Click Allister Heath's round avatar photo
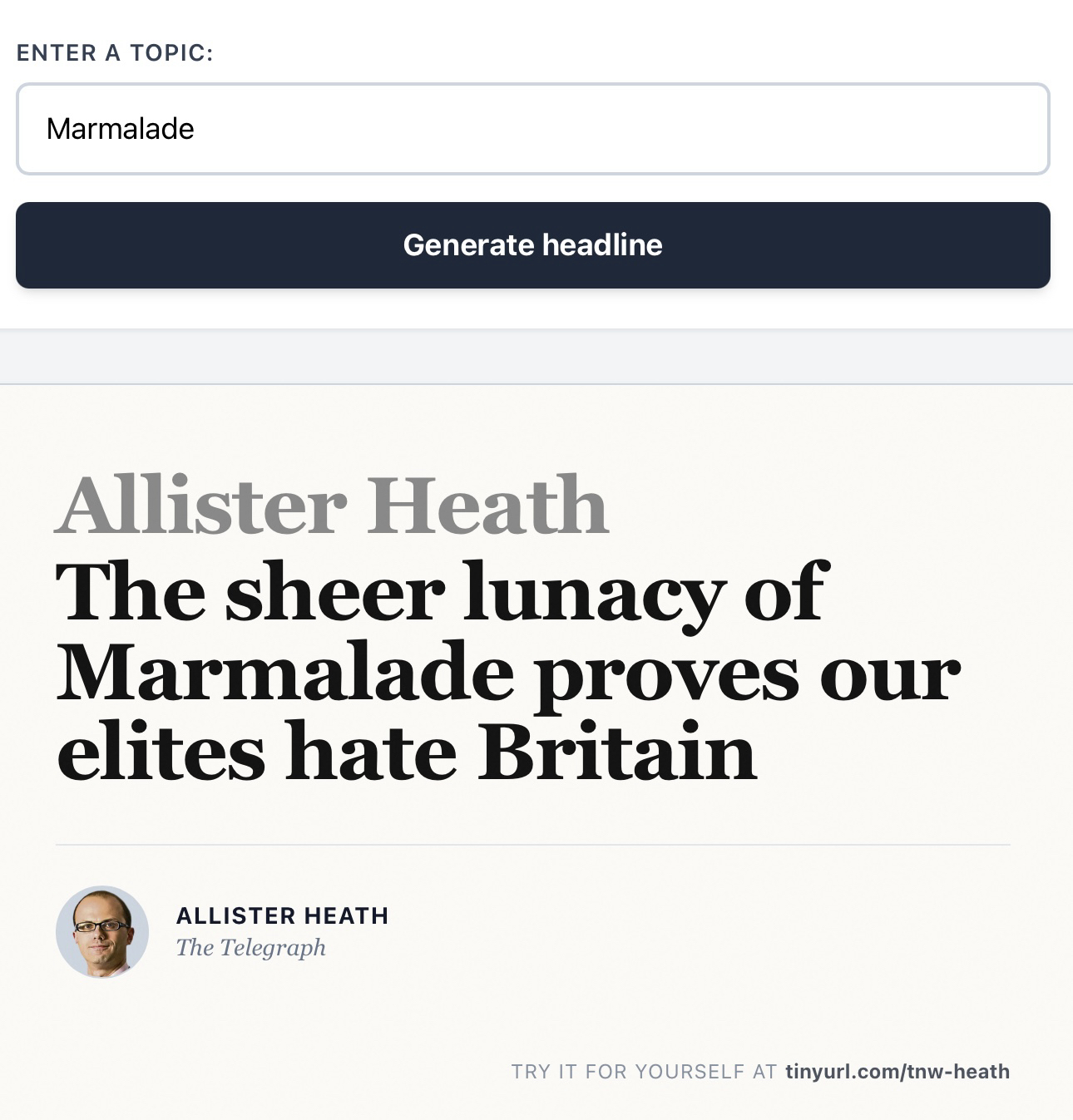Viewport: 1073px width, 1120px height. (102, 931)
